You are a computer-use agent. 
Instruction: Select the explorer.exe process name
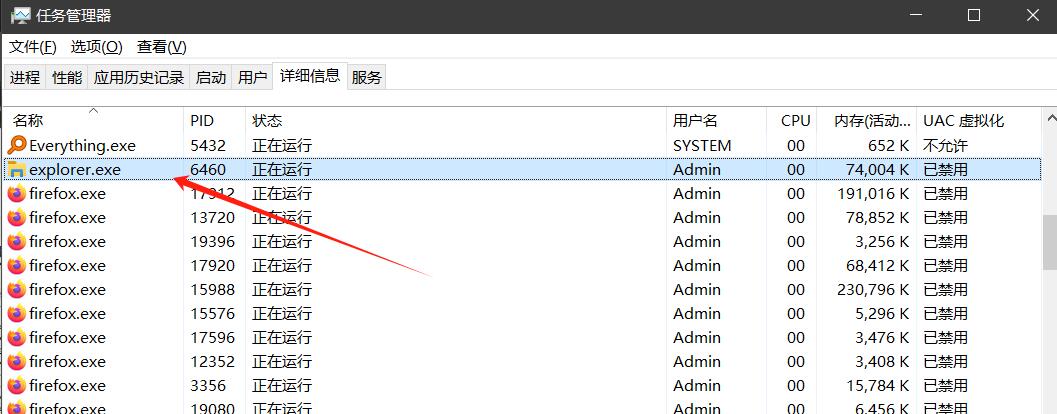75,170
